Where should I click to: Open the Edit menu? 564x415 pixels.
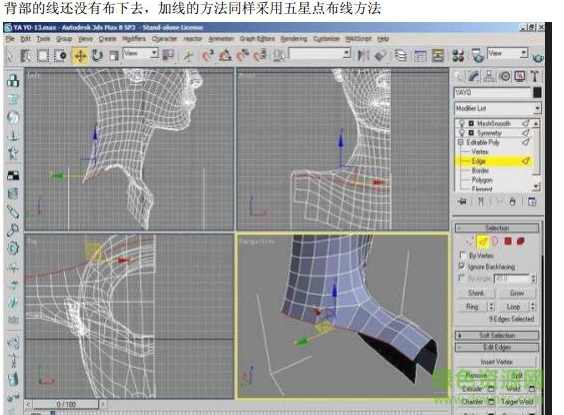click(x=25, y=38)
